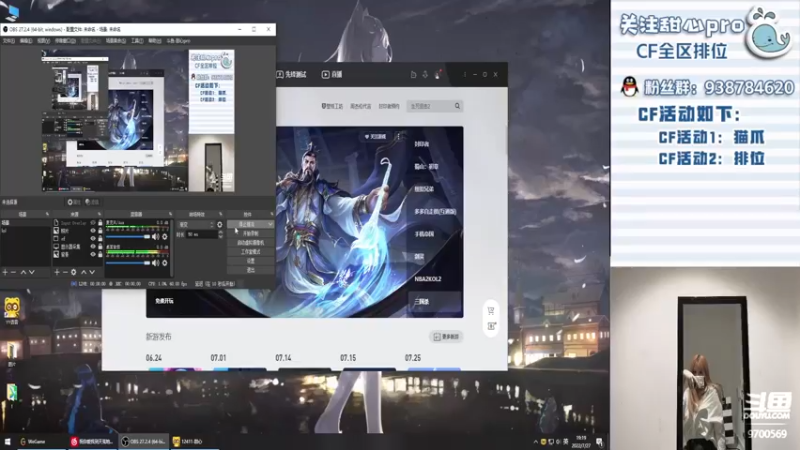Toggle lock on the display capture source

(x=100, y=246)
